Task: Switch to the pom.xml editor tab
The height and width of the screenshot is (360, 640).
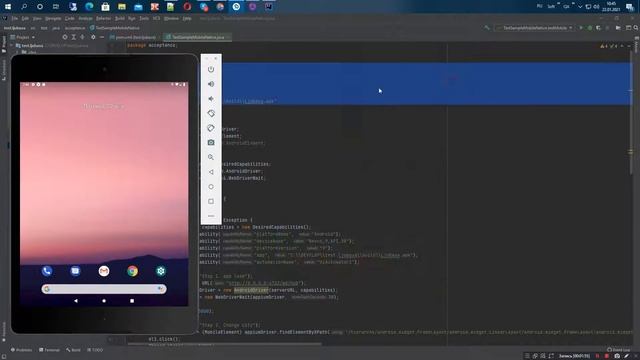Action: [x=135, y=37]
